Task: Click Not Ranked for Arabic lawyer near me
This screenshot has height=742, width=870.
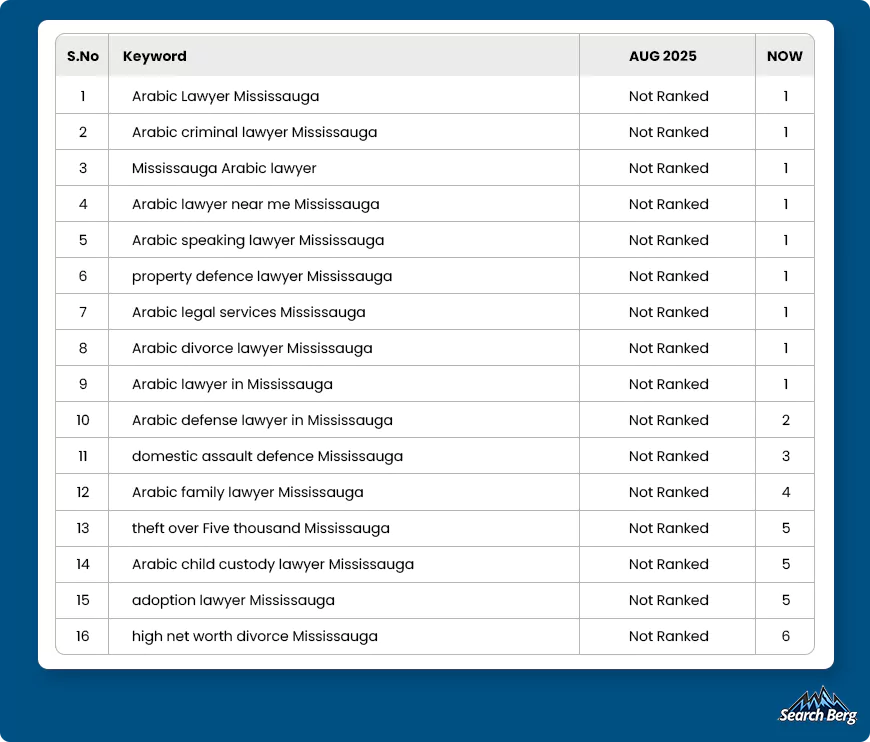Action: pos(668,204)
